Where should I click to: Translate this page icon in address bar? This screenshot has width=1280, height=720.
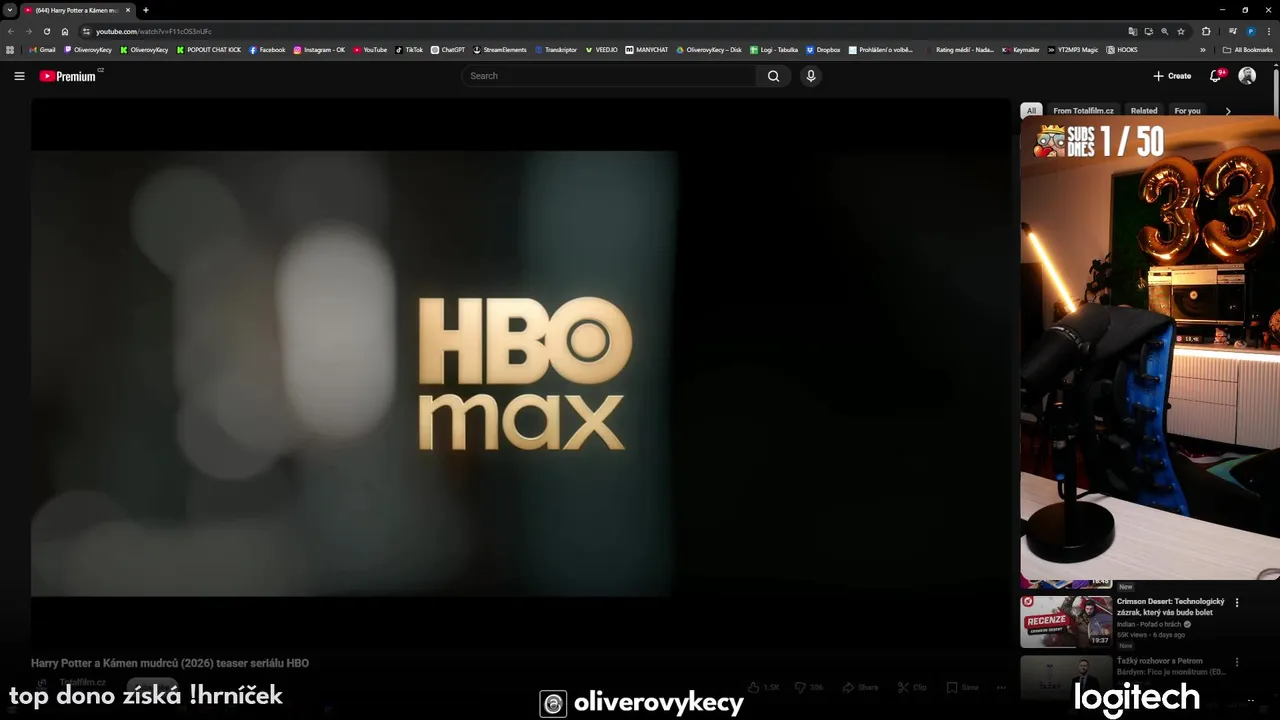[1133, 31]
